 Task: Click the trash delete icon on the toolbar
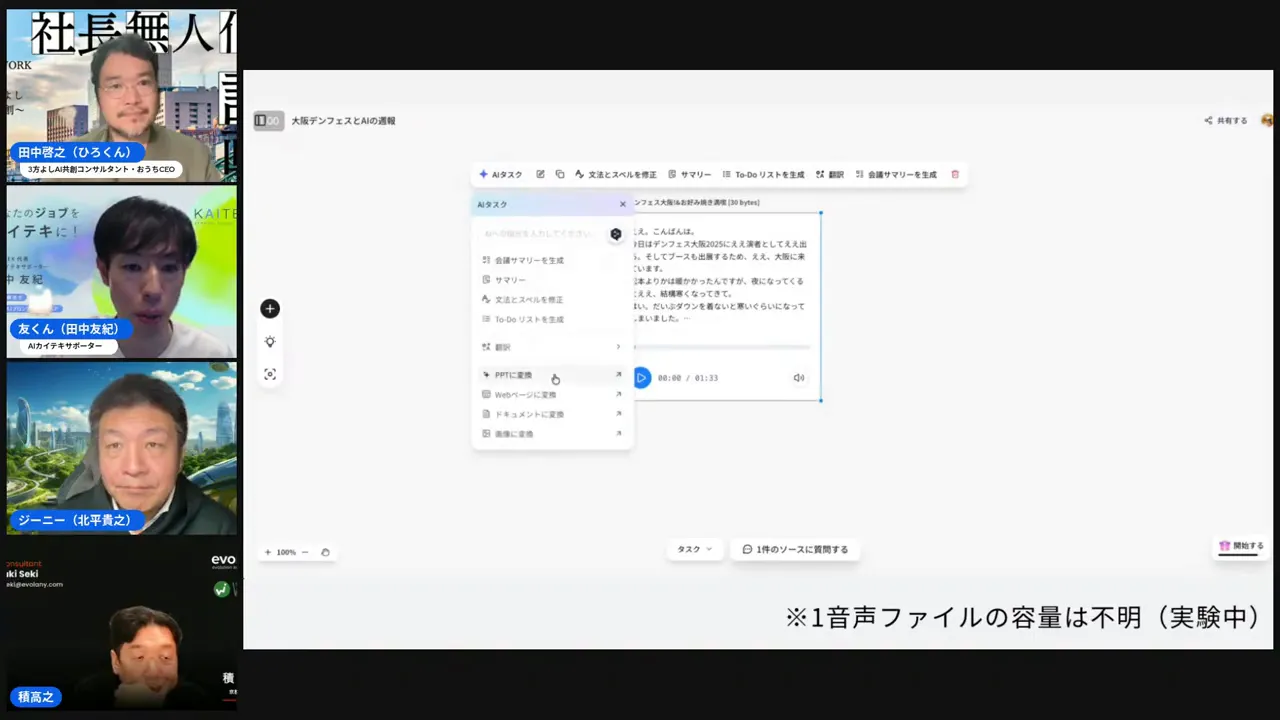pyautogui.click(x=954, y=174)
